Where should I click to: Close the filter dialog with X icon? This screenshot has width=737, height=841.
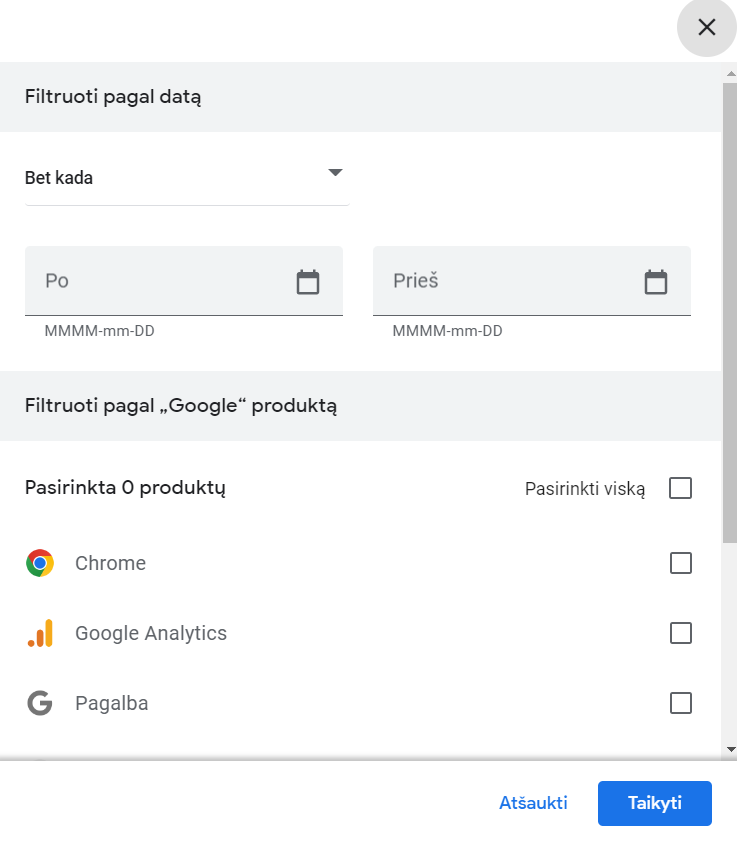[706, 27]
